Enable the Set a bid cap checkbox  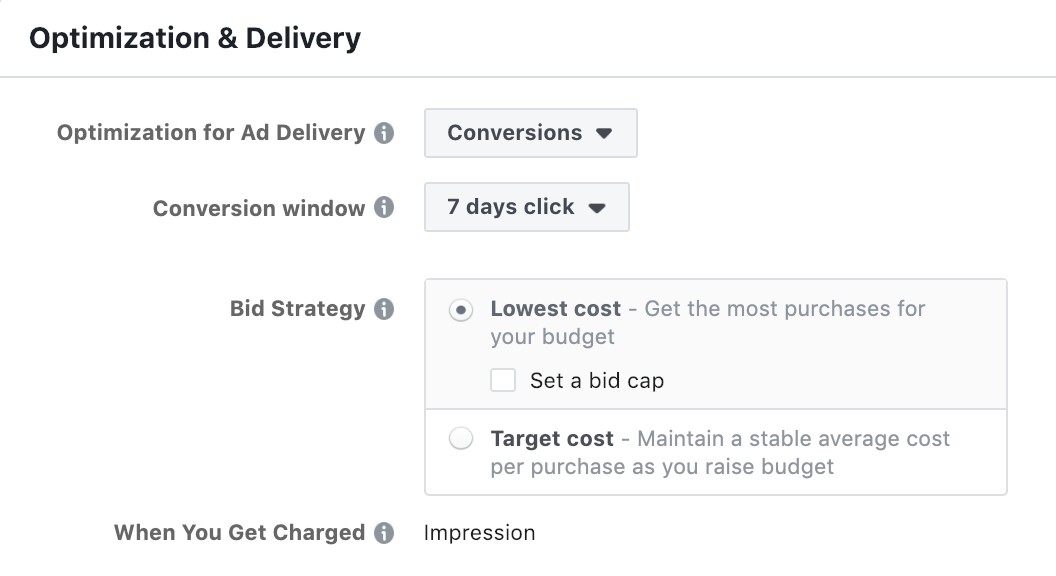coord(503,380)
